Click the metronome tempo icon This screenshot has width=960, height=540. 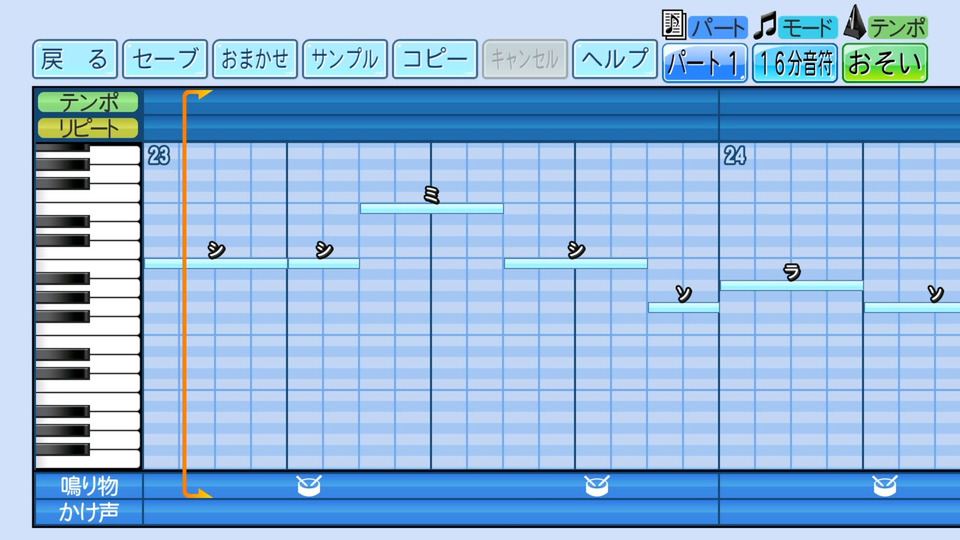pyautogui.click(x=855, y=23)
